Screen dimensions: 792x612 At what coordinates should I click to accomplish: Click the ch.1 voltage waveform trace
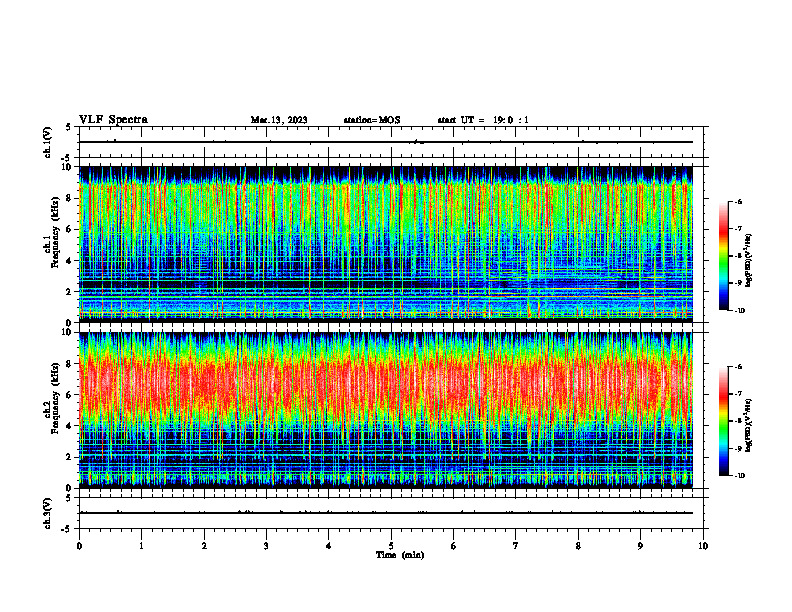386,142
